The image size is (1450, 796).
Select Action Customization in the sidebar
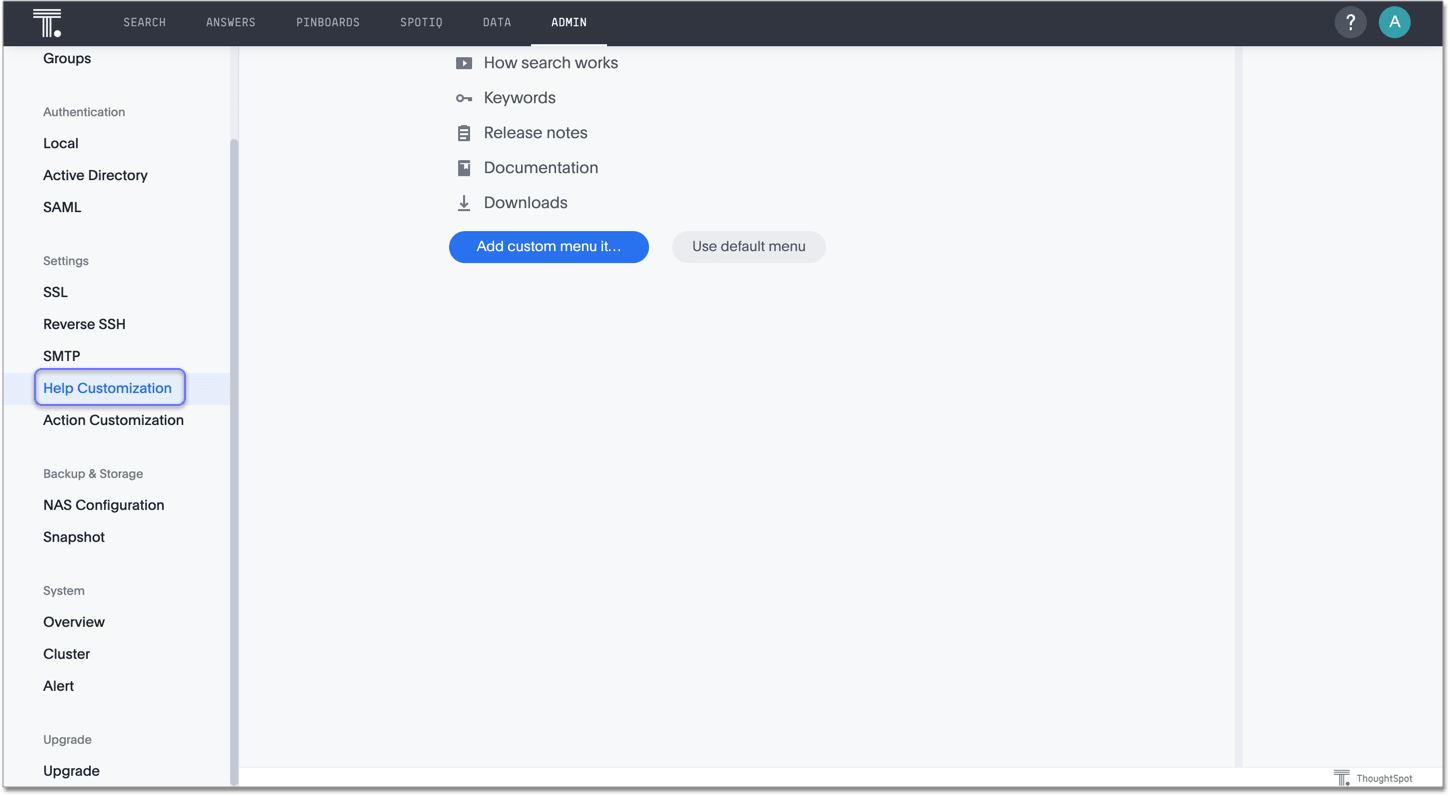pos(113,420)
